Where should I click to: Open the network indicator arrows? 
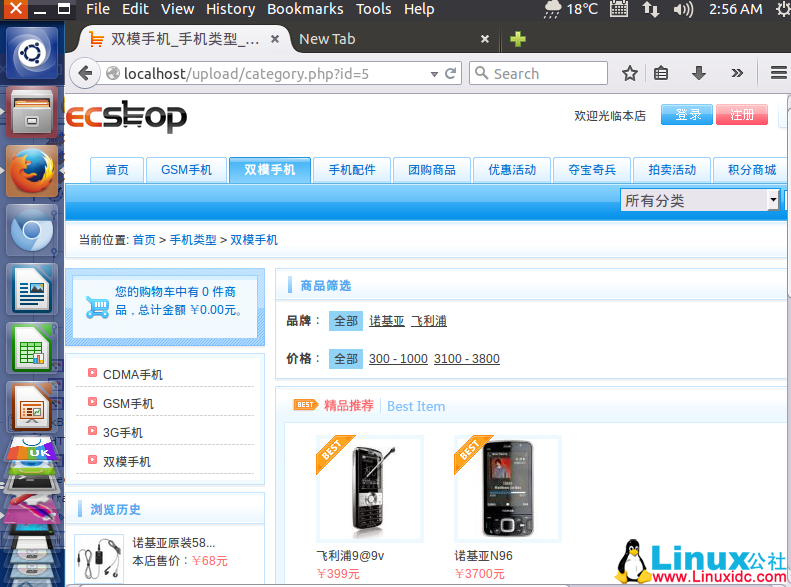pyautogui.click(x=650, y=9)
